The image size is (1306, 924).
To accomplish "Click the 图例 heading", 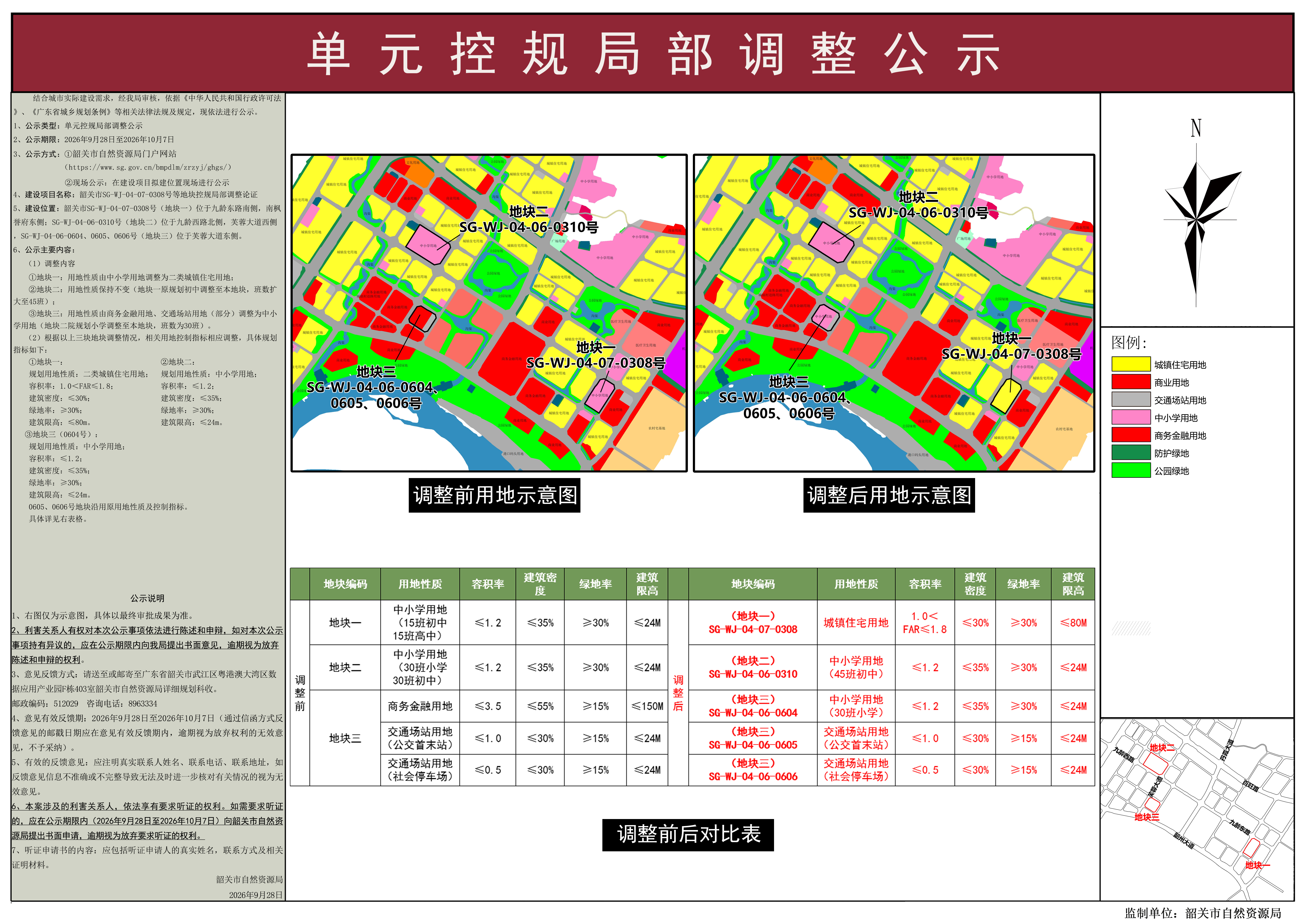I will 1129,342.
